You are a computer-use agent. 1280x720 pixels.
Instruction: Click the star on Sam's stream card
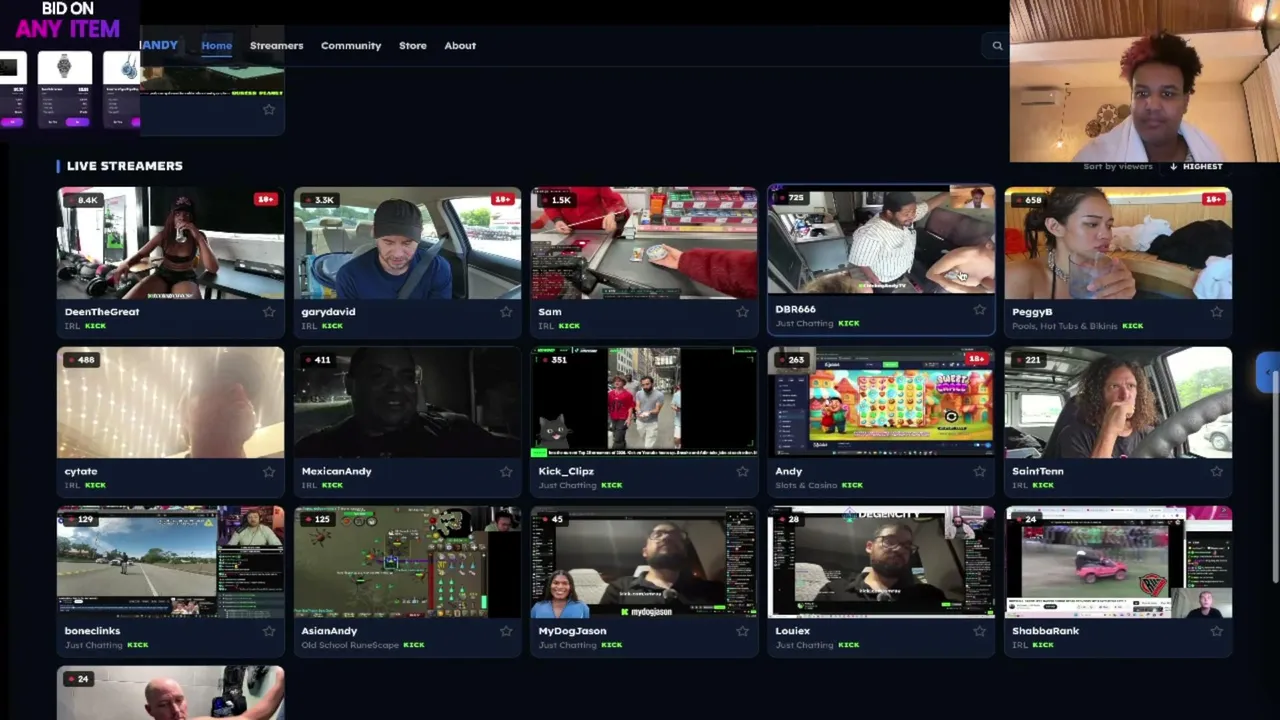[743, 312]
